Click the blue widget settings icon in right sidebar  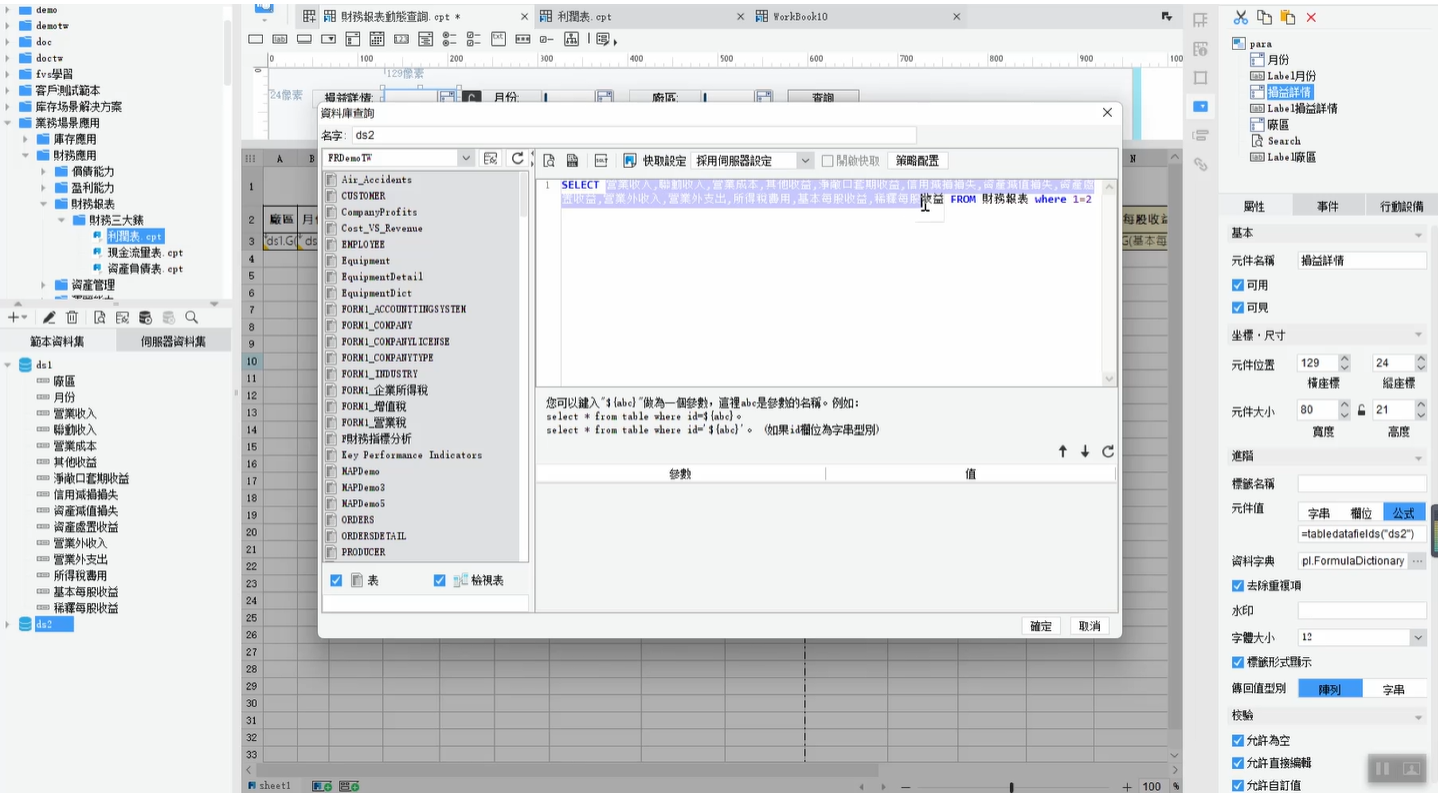tap(1201, 106)
